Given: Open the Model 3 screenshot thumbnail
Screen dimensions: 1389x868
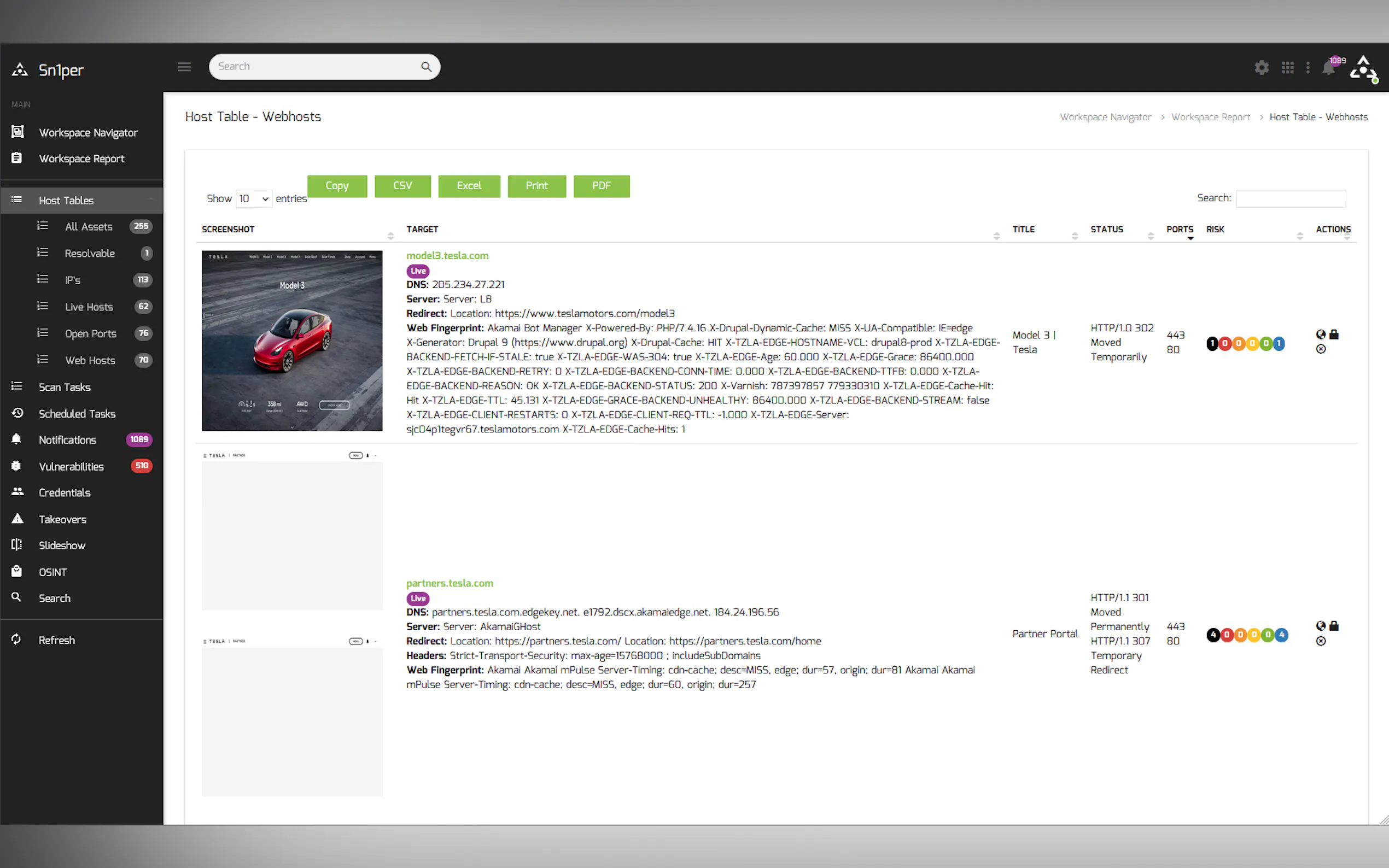Looking at the screenshot, I should coord(291,341).
